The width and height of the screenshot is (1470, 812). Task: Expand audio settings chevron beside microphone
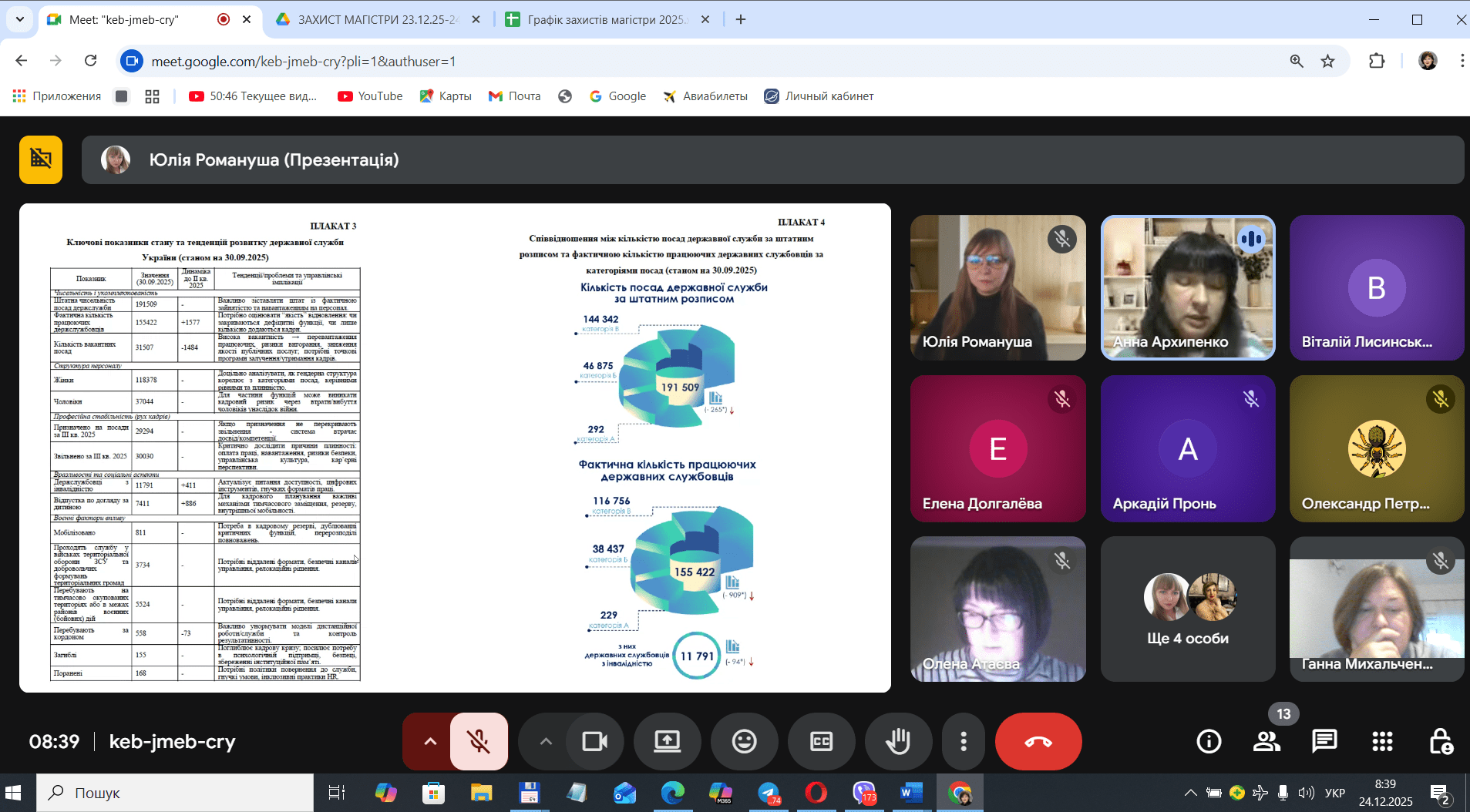[x=430, y=741]
